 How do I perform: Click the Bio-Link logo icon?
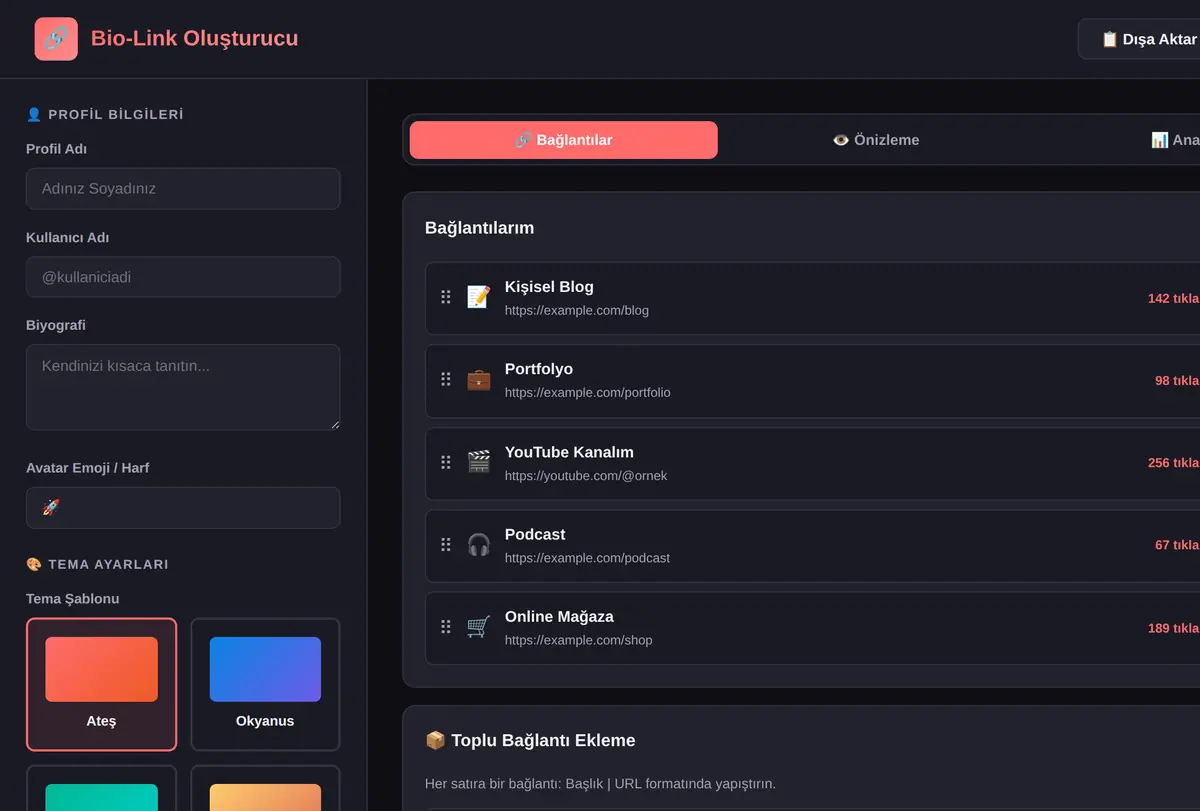coord(56,39)
